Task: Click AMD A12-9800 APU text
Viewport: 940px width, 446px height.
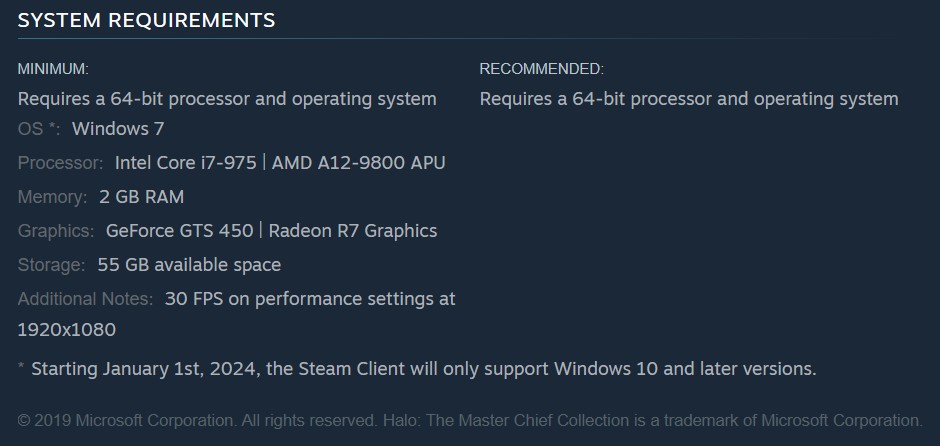Action: pos(358,163)
